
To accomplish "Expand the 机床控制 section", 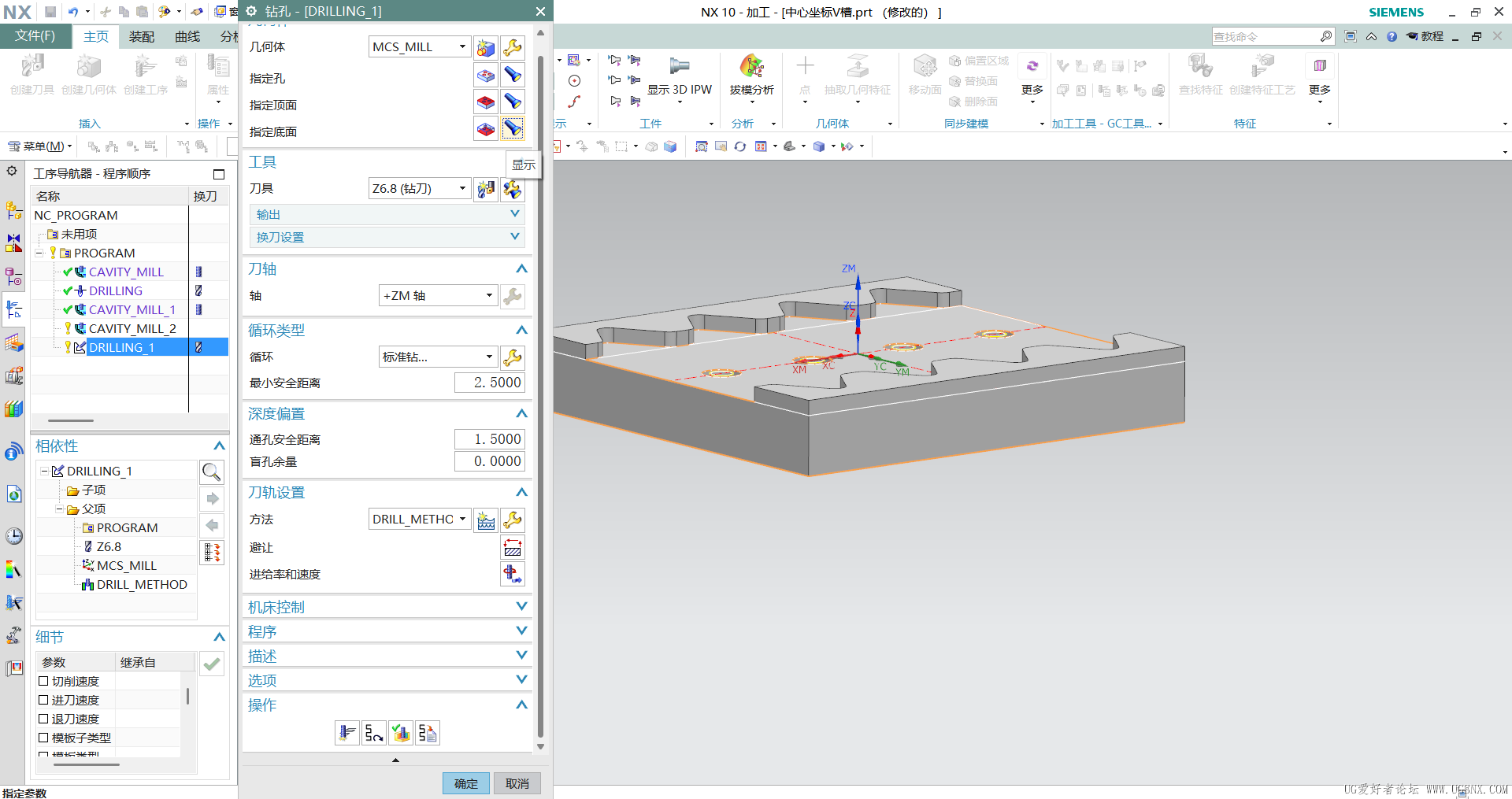I will click(386, 607).
